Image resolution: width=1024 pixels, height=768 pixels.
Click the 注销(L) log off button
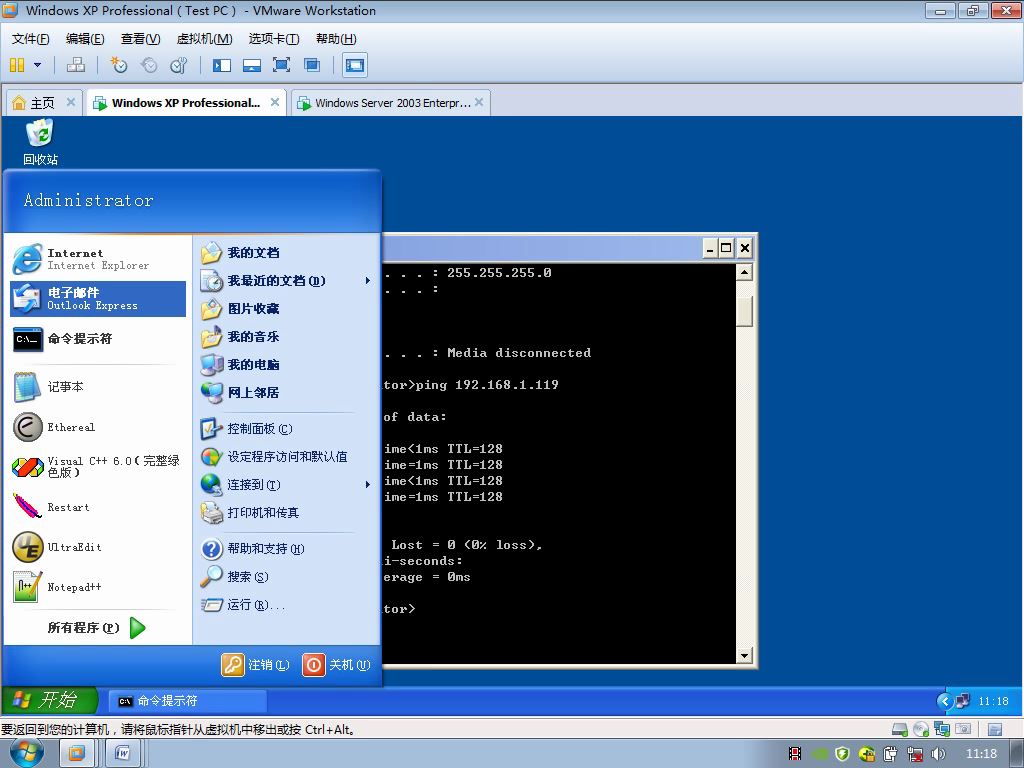[255, 665]
